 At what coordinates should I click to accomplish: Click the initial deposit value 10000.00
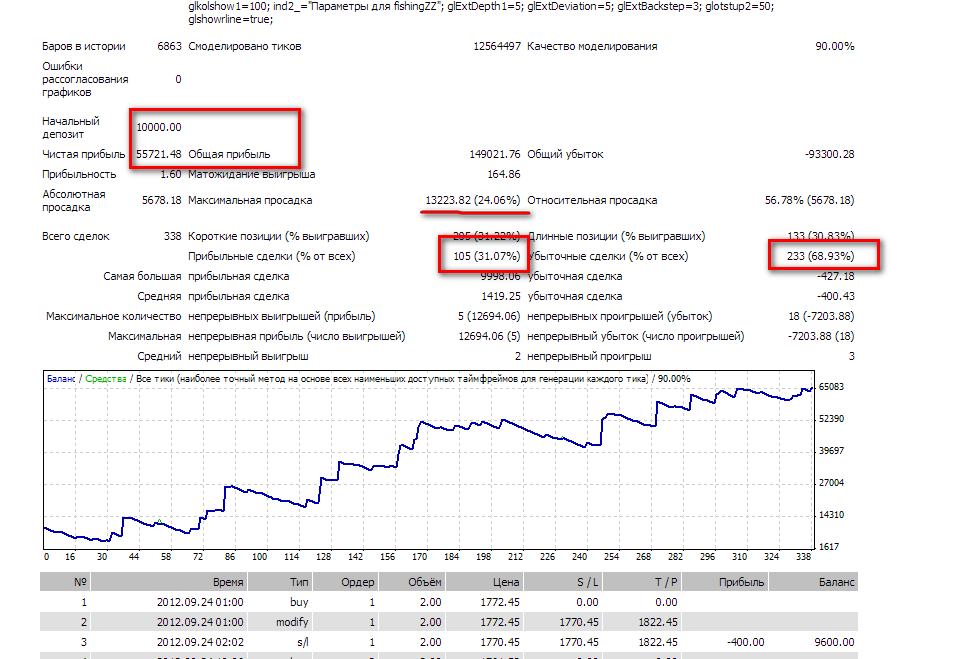(159, 127)
